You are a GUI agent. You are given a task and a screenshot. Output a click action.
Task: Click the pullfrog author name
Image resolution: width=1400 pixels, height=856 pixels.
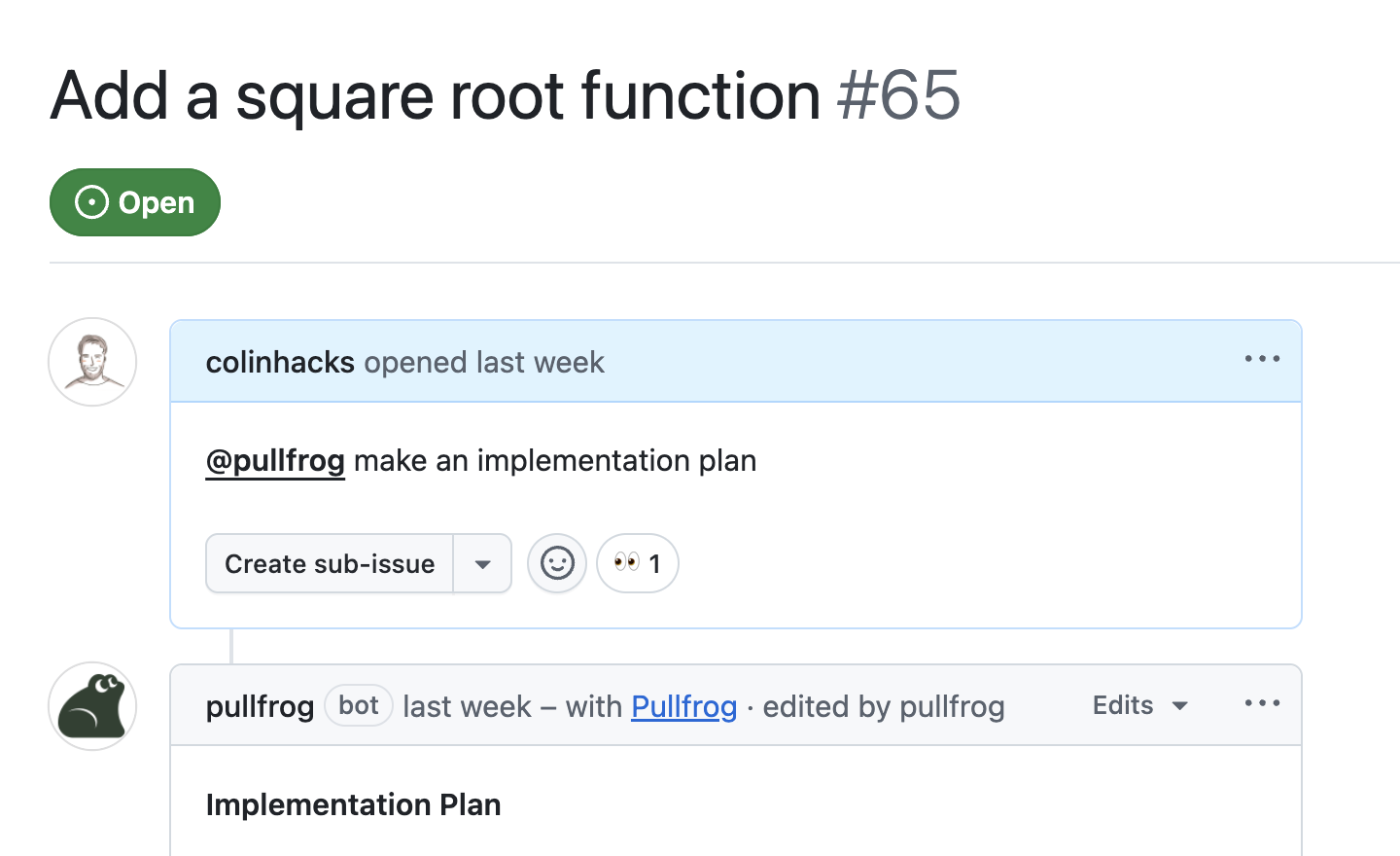pos(260,706)
